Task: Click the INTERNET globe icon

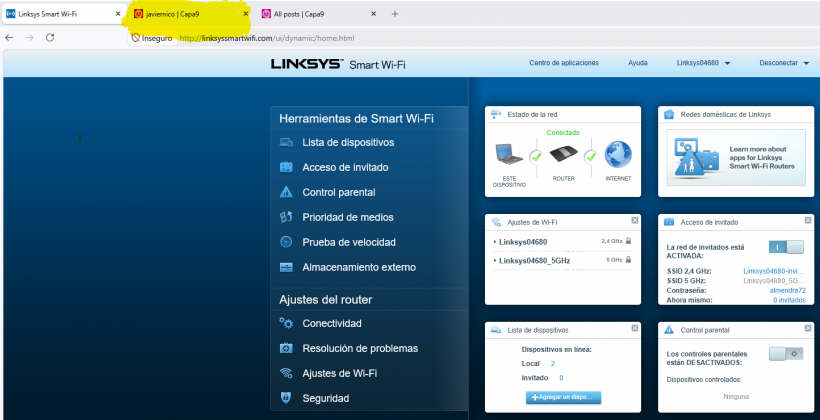Action: [x=618, y=155]
